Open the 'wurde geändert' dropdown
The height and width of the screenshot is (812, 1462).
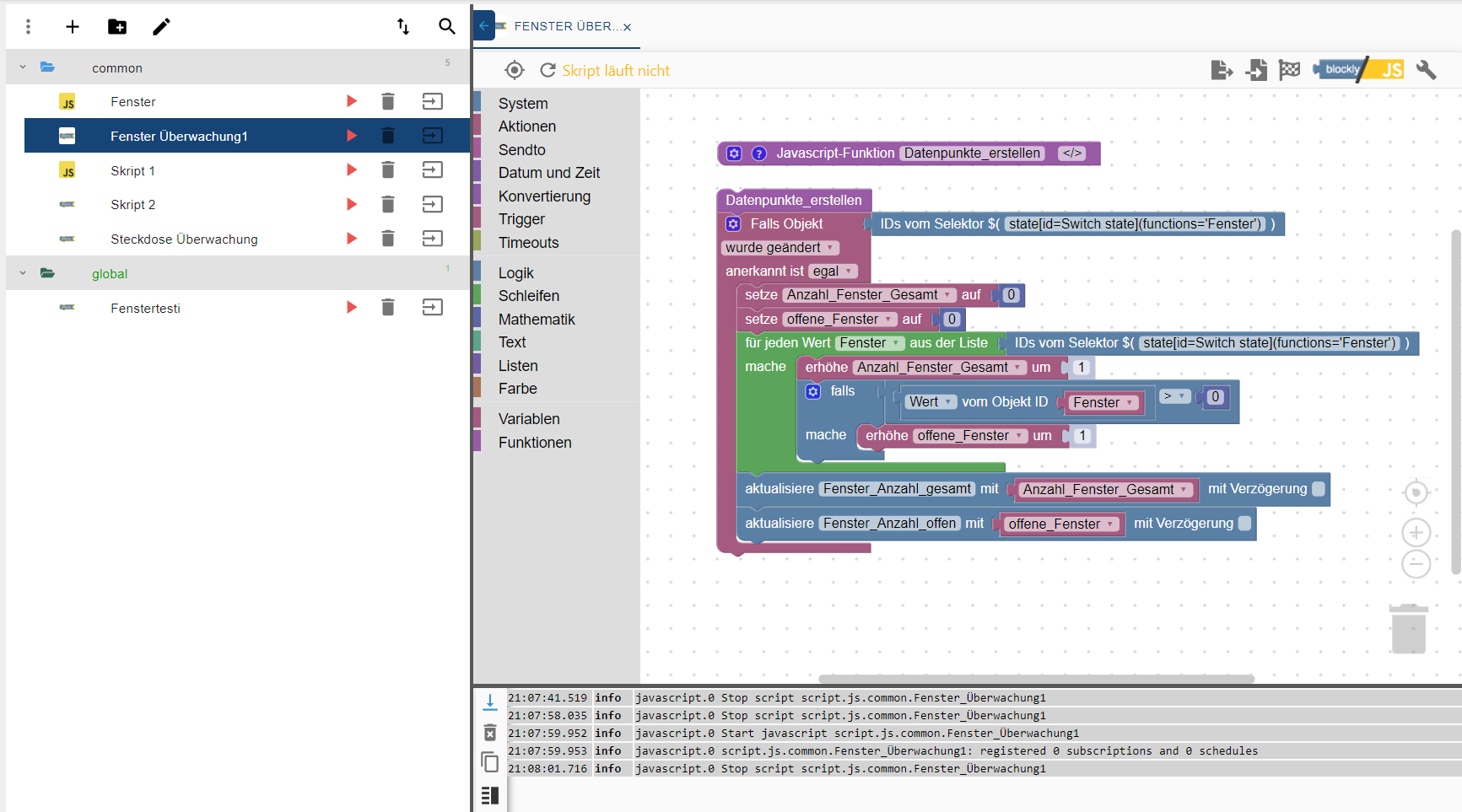(780, 248)
